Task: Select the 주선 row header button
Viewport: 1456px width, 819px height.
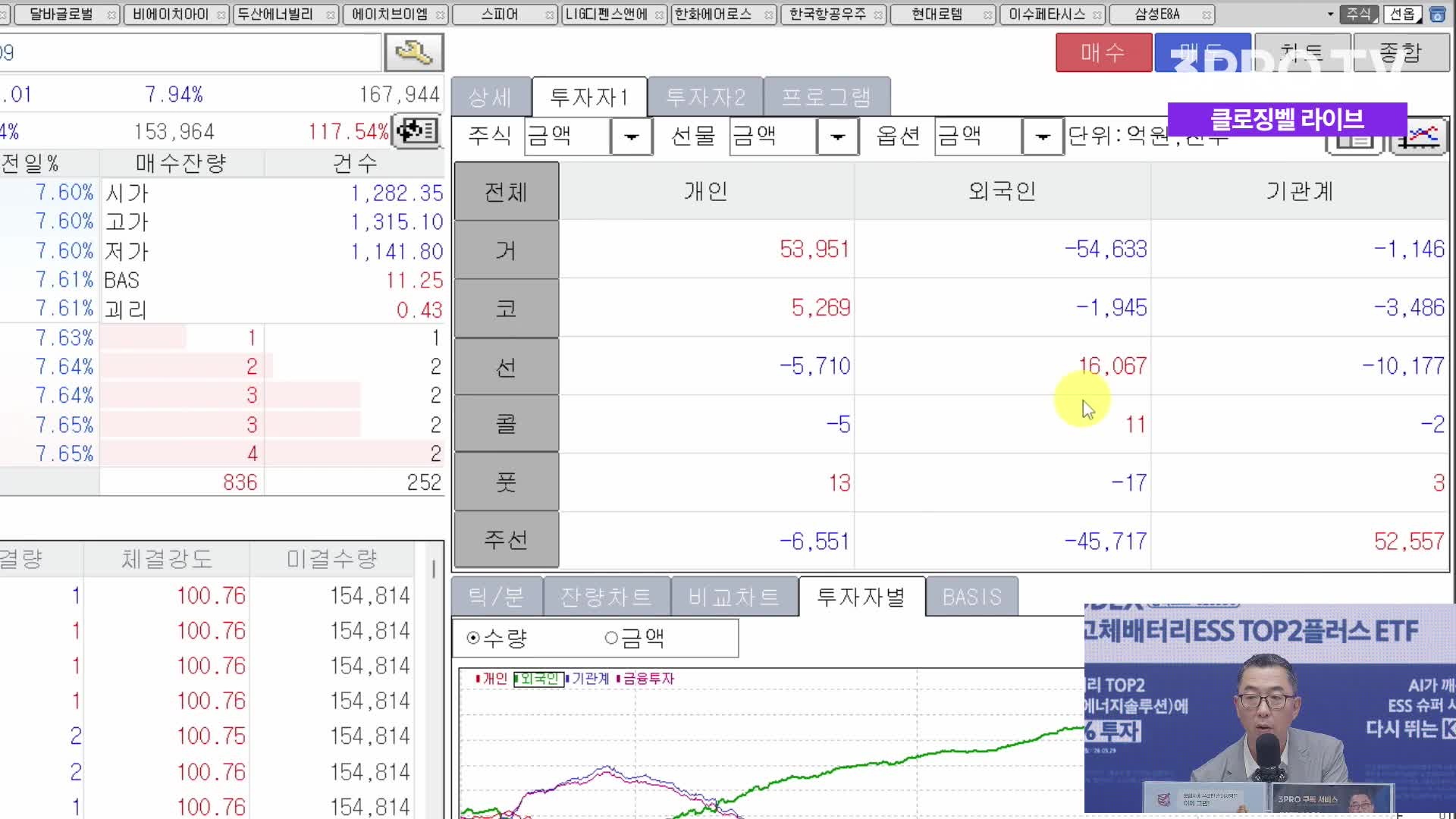Action: 507,540
